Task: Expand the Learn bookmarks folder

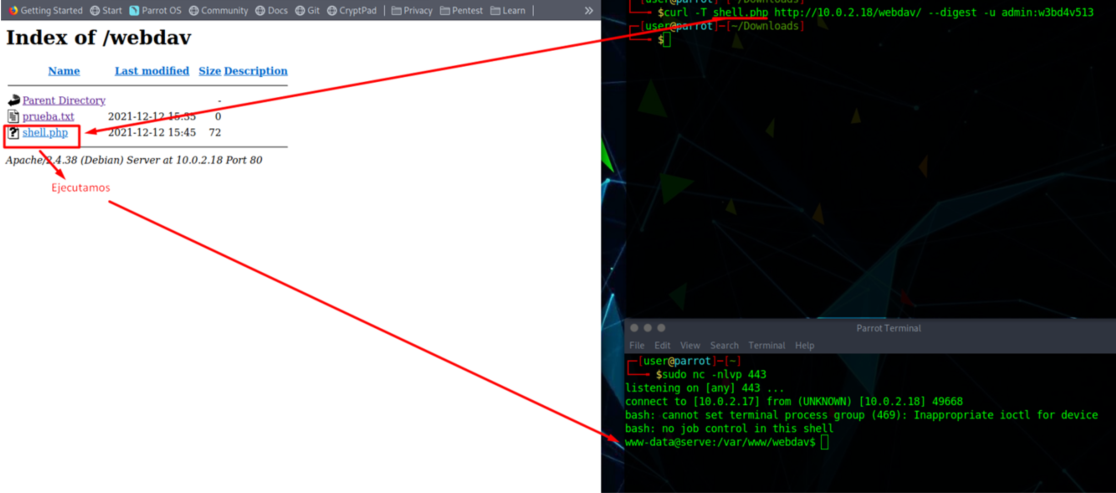Action: click(x=507, y=10)
